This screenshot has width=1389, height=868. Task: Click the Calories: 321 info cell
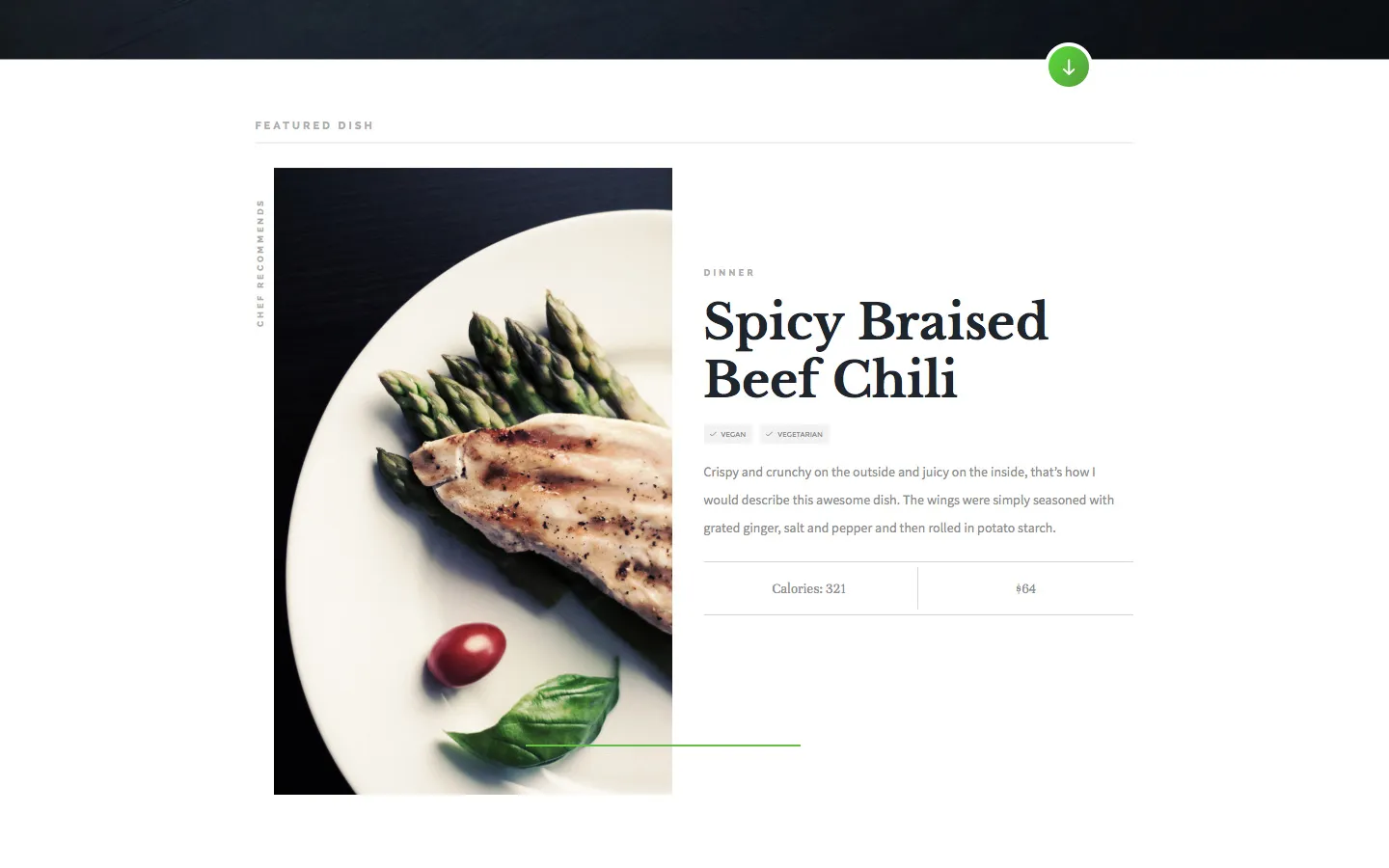tap(809, 588)
